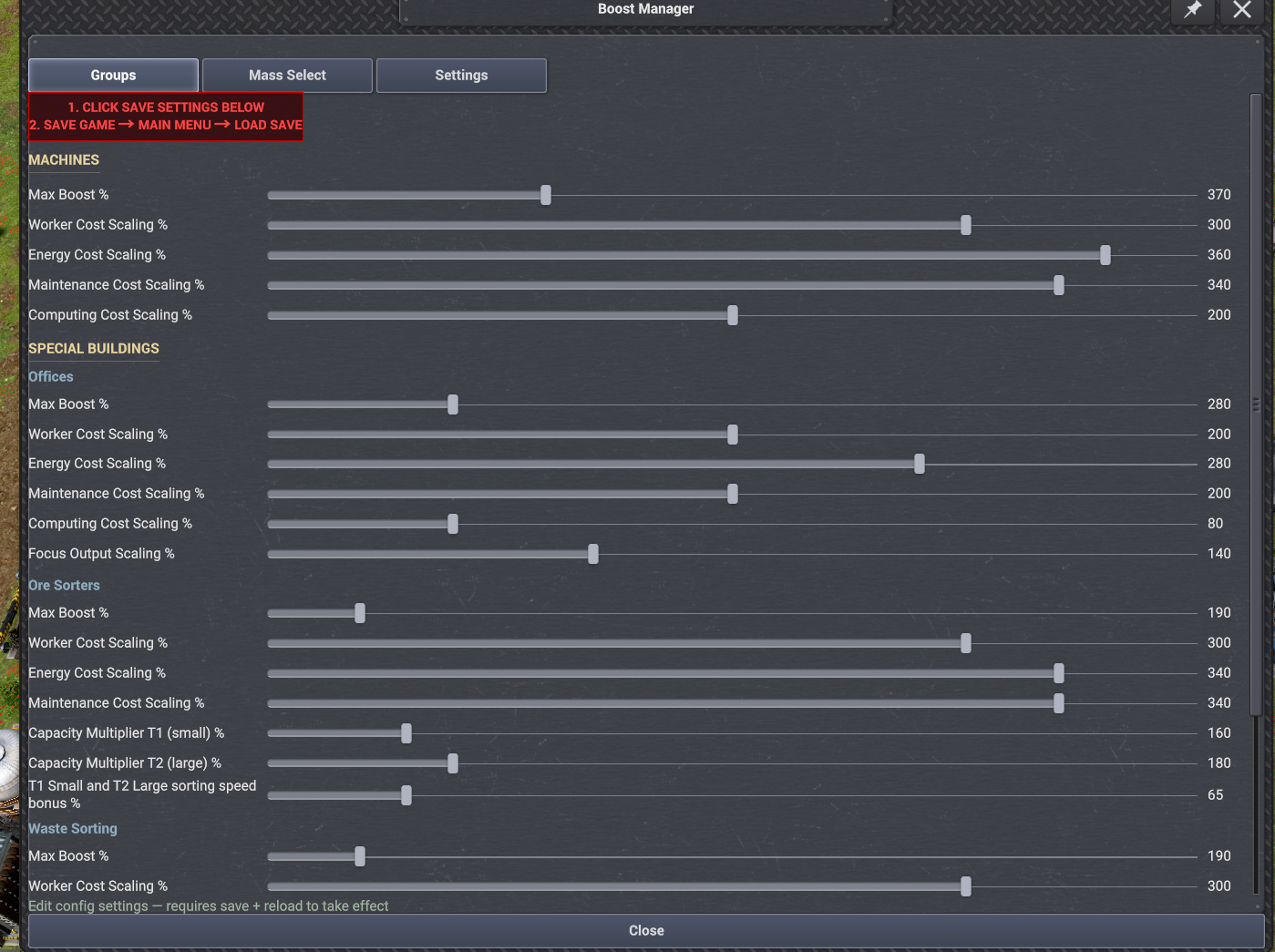Click Ore Sorters Max Boost slider handle
Viewport: 1275px width, 952px height.
[x=360, y=613]
